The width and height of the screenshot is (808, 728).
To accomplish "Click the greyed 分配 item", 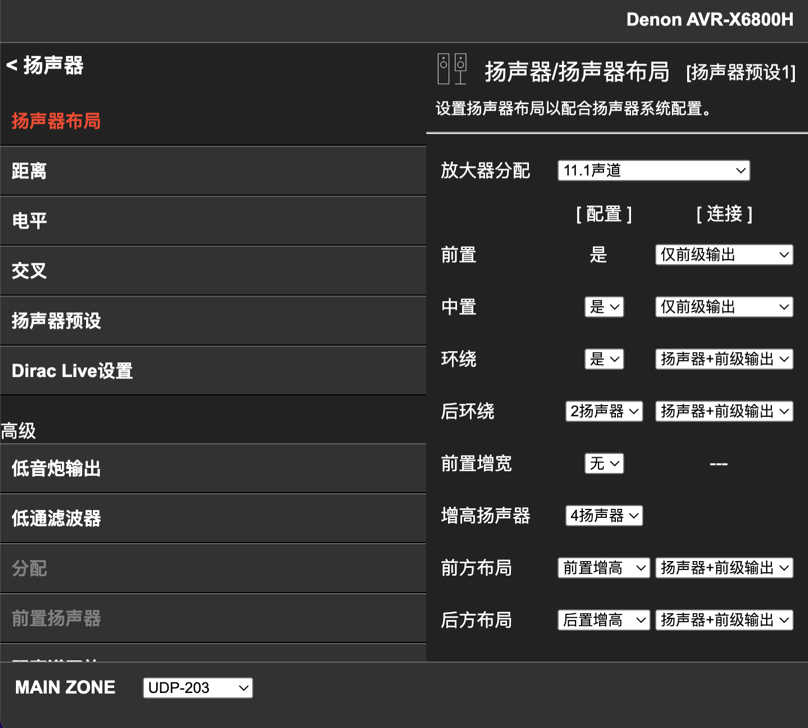I will 213,568.
